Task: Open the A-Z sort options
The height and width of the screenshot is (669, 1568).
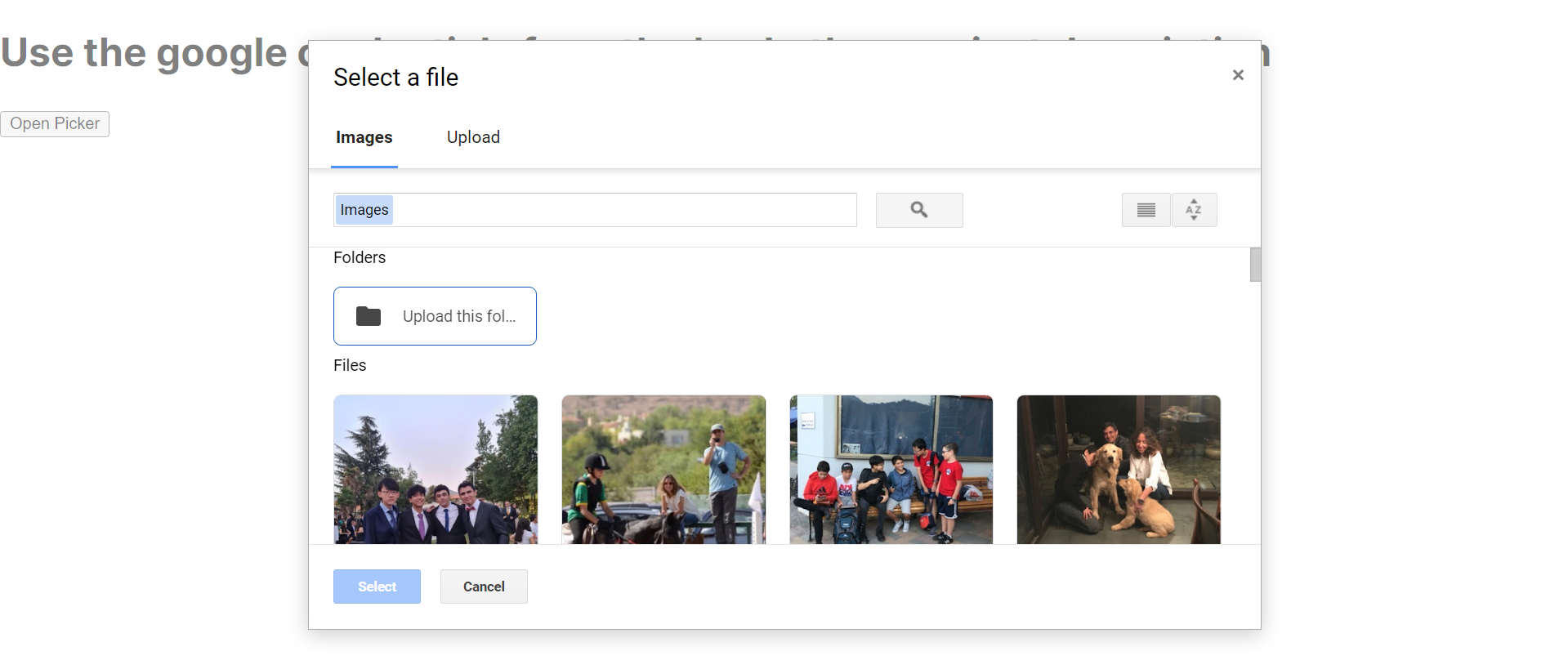Action: (1194, 210)
